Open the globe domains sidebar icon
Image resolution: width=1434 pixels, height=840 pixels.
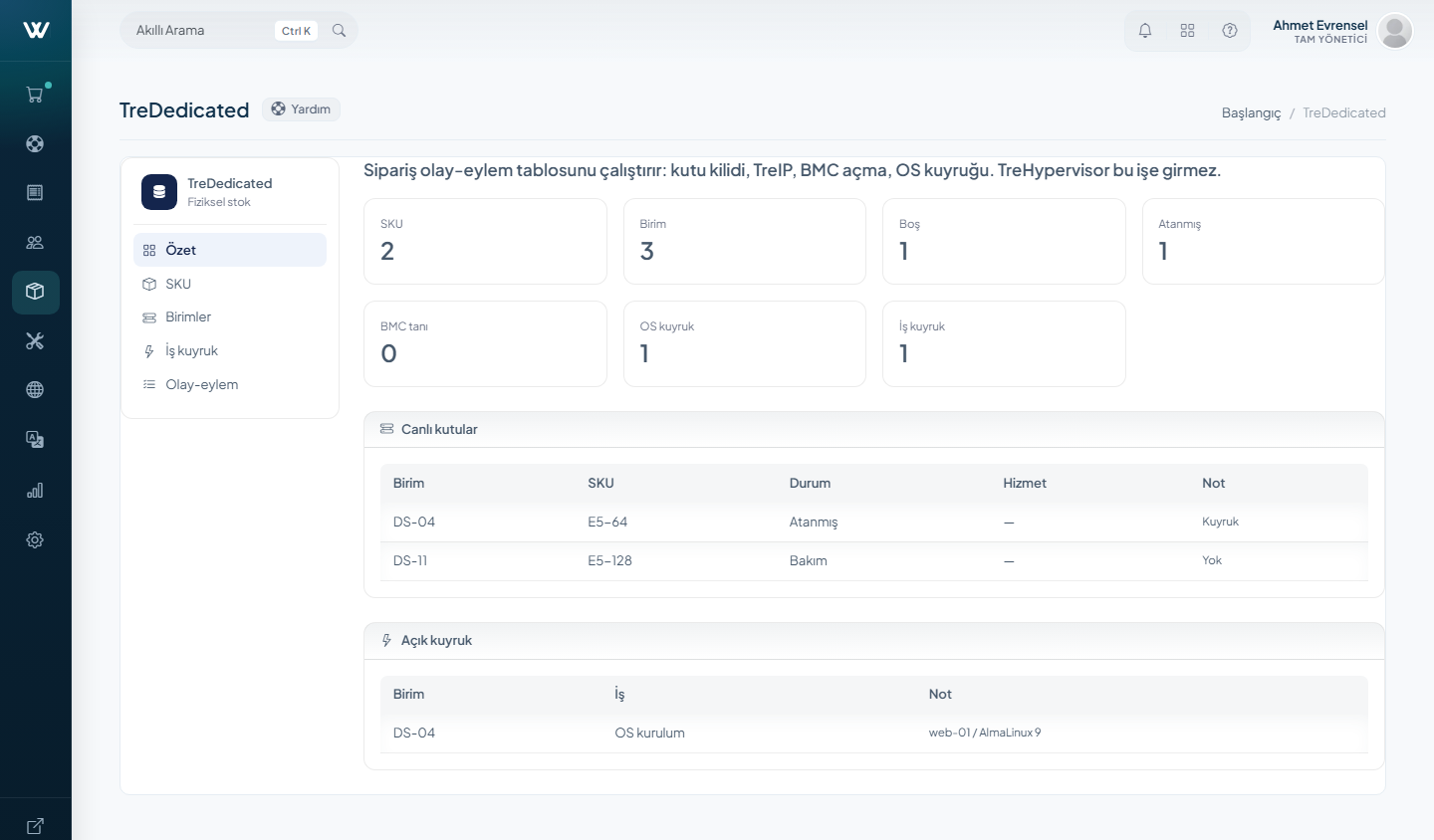click(x=35, y=390)
